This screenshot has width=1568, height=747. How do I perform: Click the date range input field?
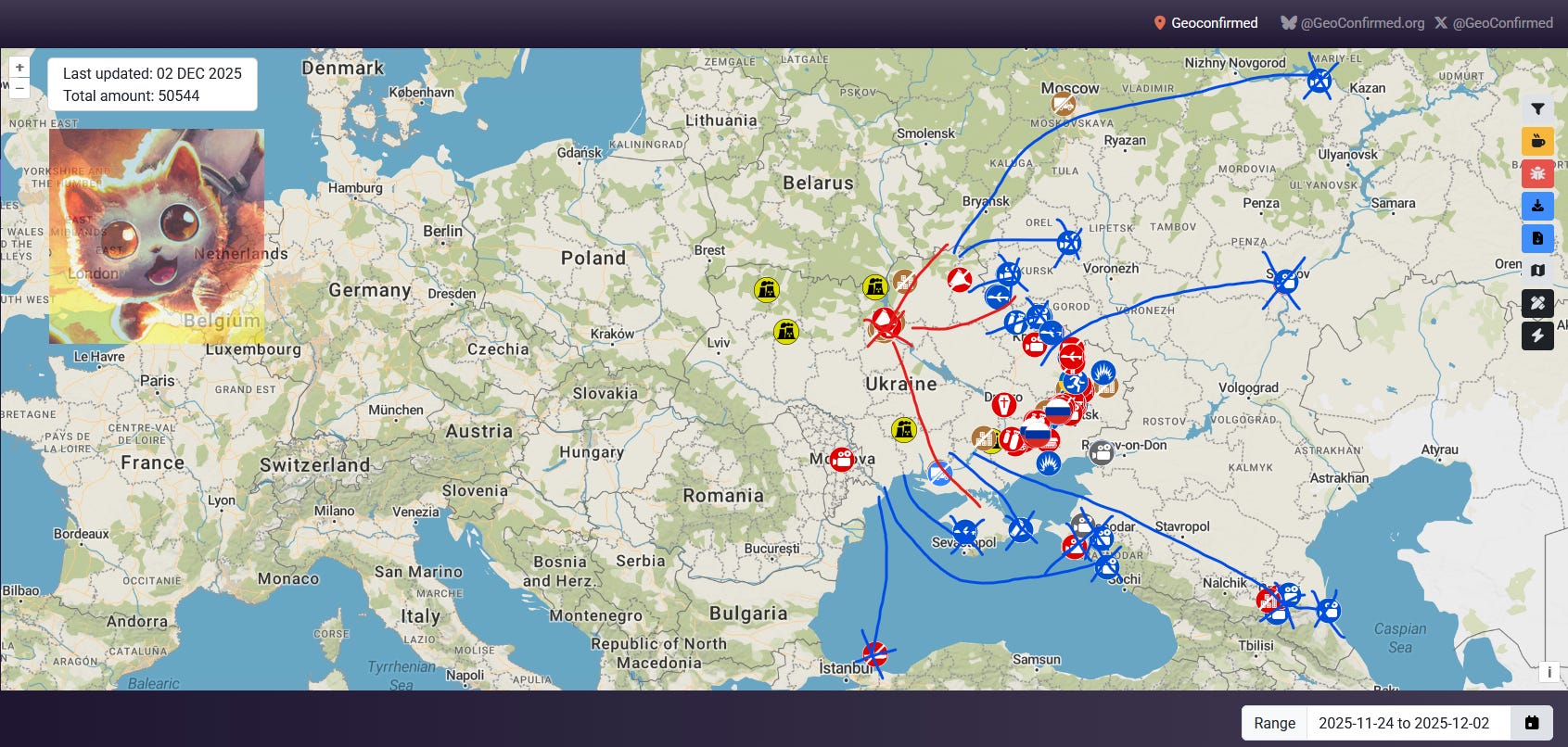[x=1409, y=723]
